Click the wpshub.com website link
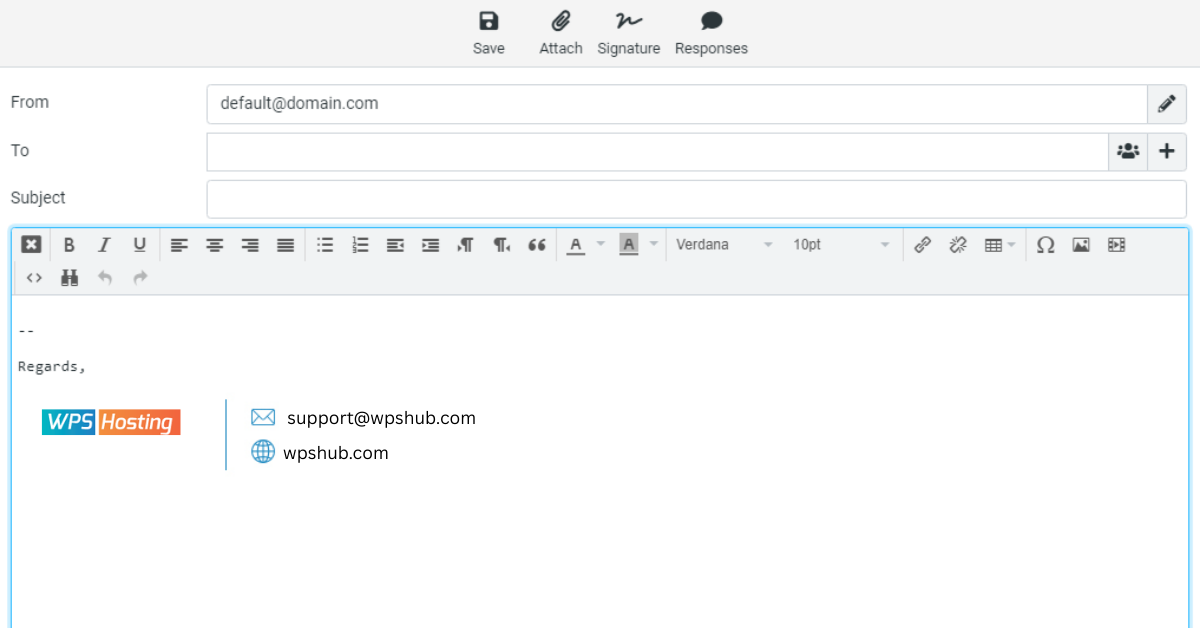Viewport: 1200px width, 628px height. pos(335,453)
